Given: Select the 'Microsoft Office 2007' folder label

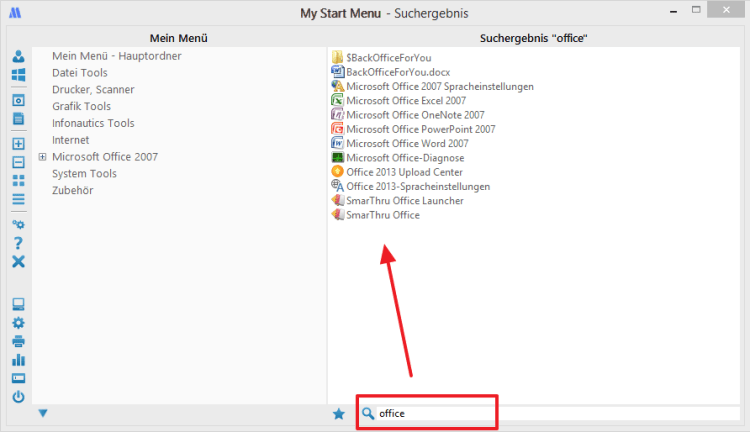Looking at the screenshot, I should [x=105, y=156].
